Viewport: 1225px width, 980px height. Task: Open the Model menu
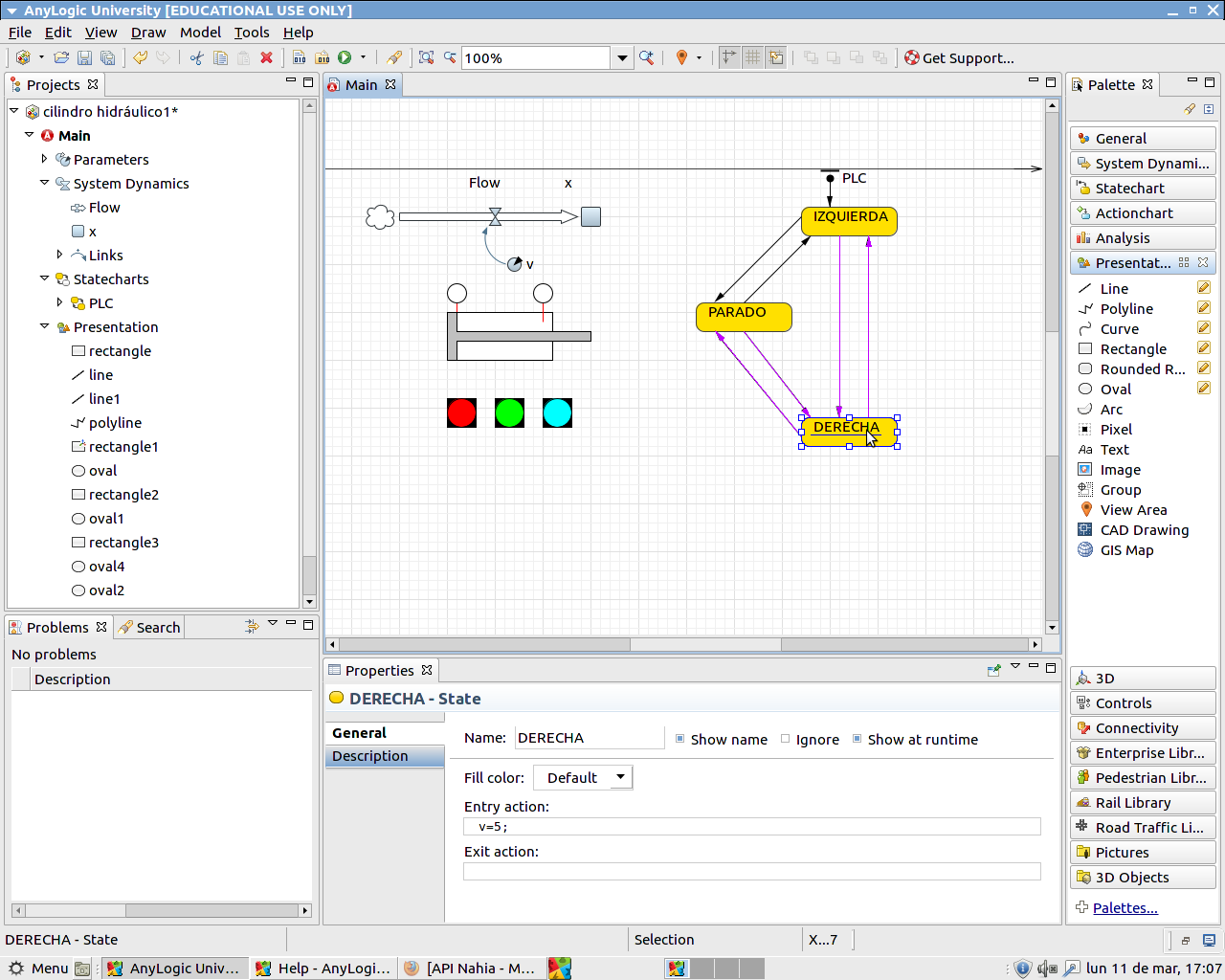200,33
